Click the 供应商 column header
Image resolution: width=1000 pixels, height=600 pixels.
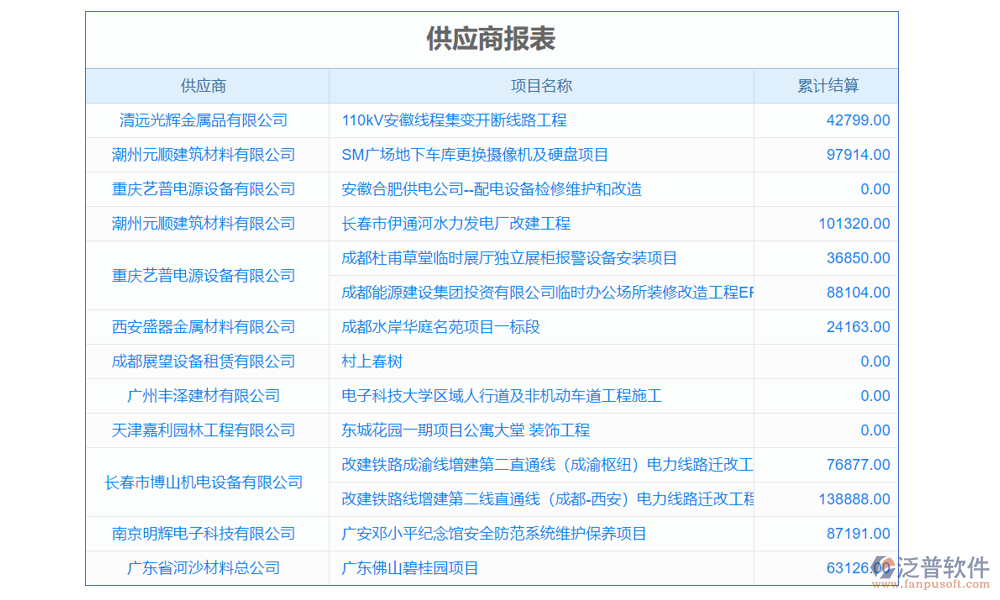pos(203,86)
